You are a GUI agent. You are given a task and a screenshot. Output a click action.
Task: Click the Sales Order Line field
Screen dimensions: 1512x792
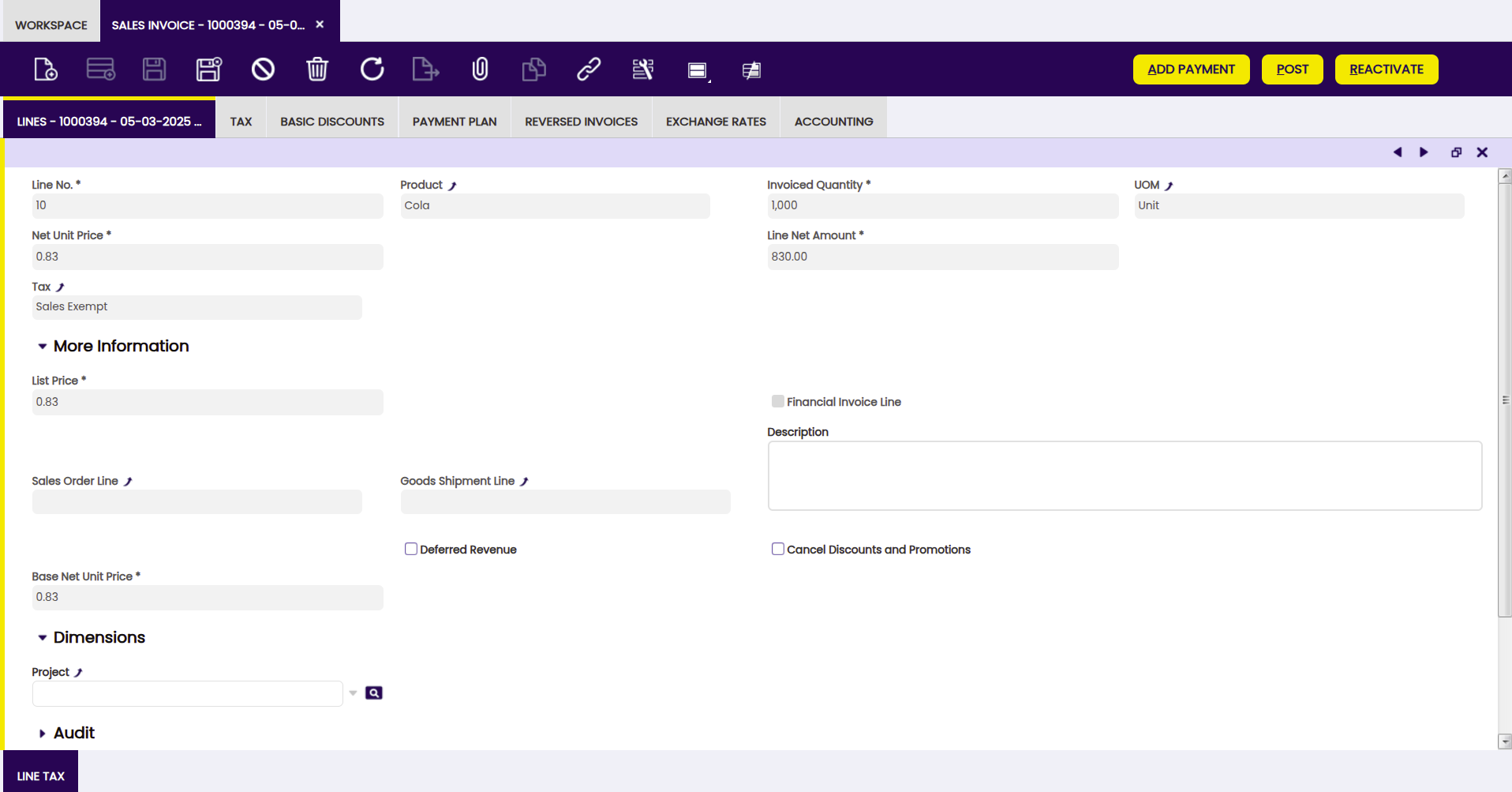point(196,501)
